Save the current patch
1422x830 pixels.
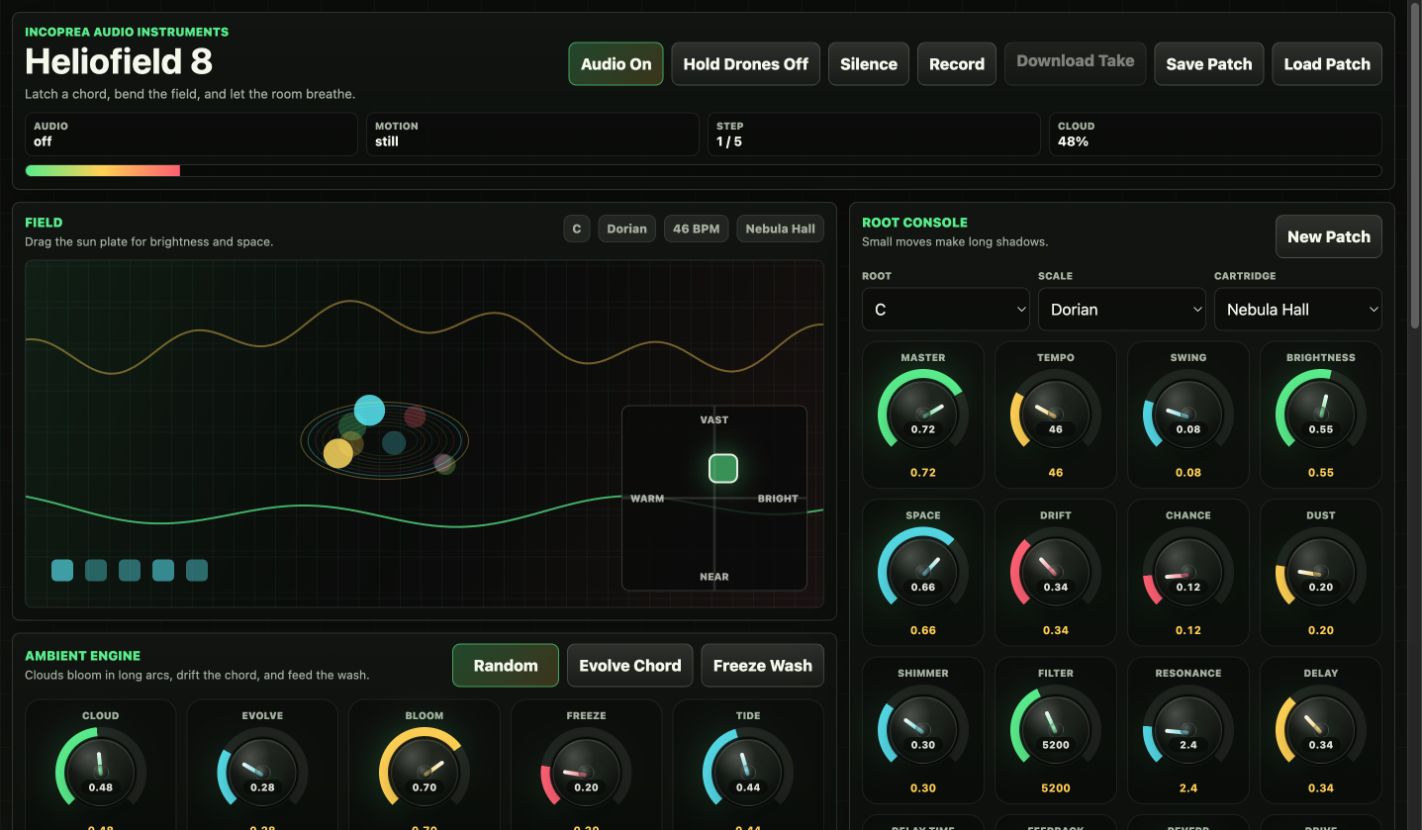click(1209, 64)
